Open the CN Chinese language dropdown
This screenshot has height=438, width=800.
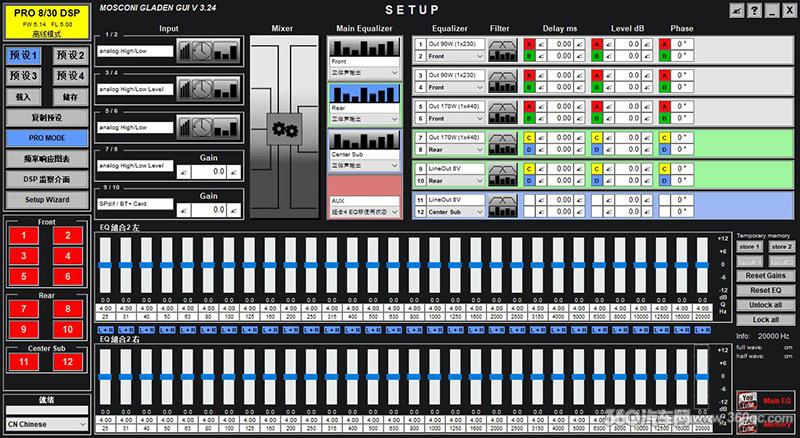click(x=47, y=424)
